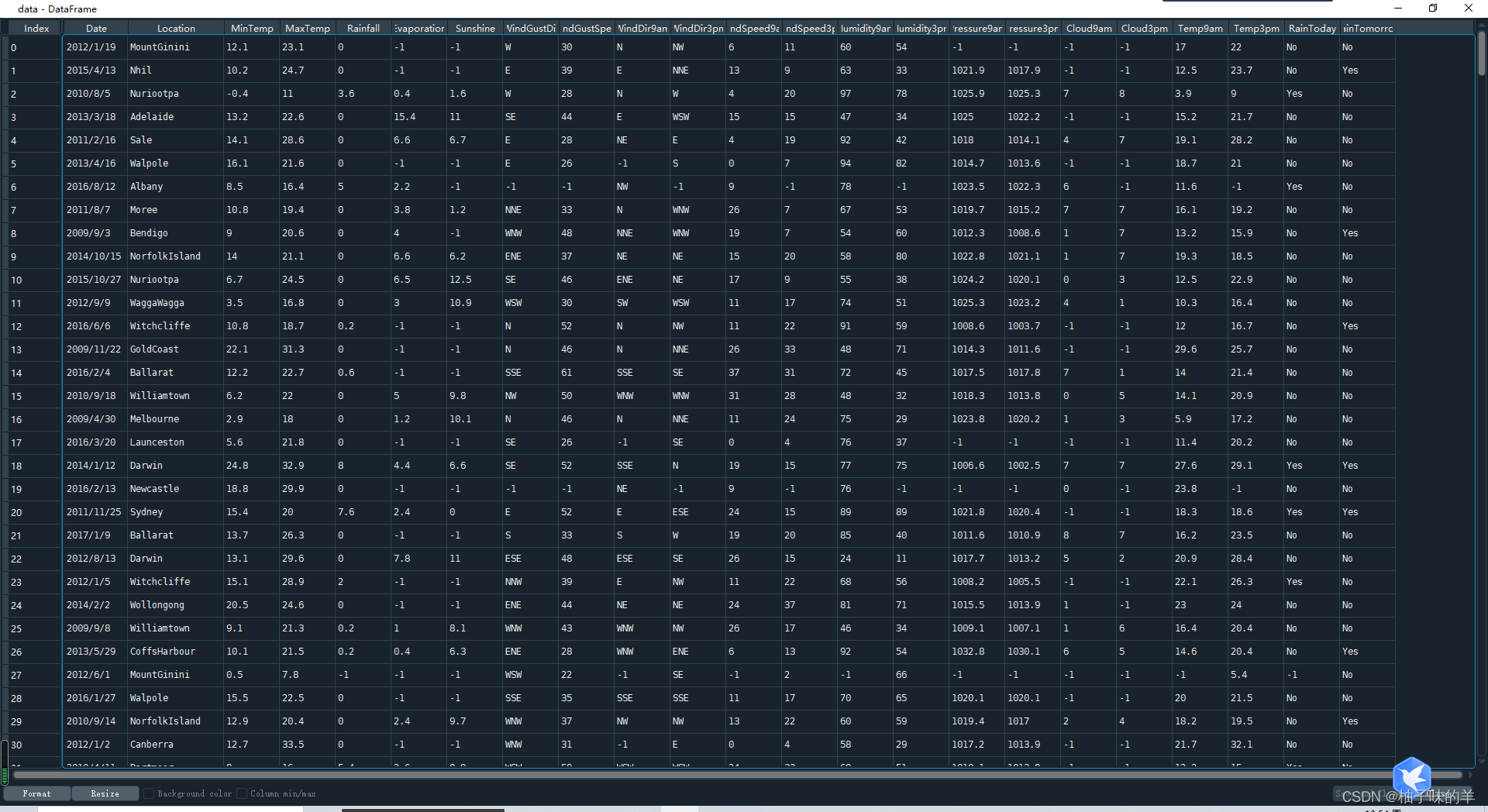Click the Rainfall column header
The image size is (1488, 812).
(x=363, y=29)
